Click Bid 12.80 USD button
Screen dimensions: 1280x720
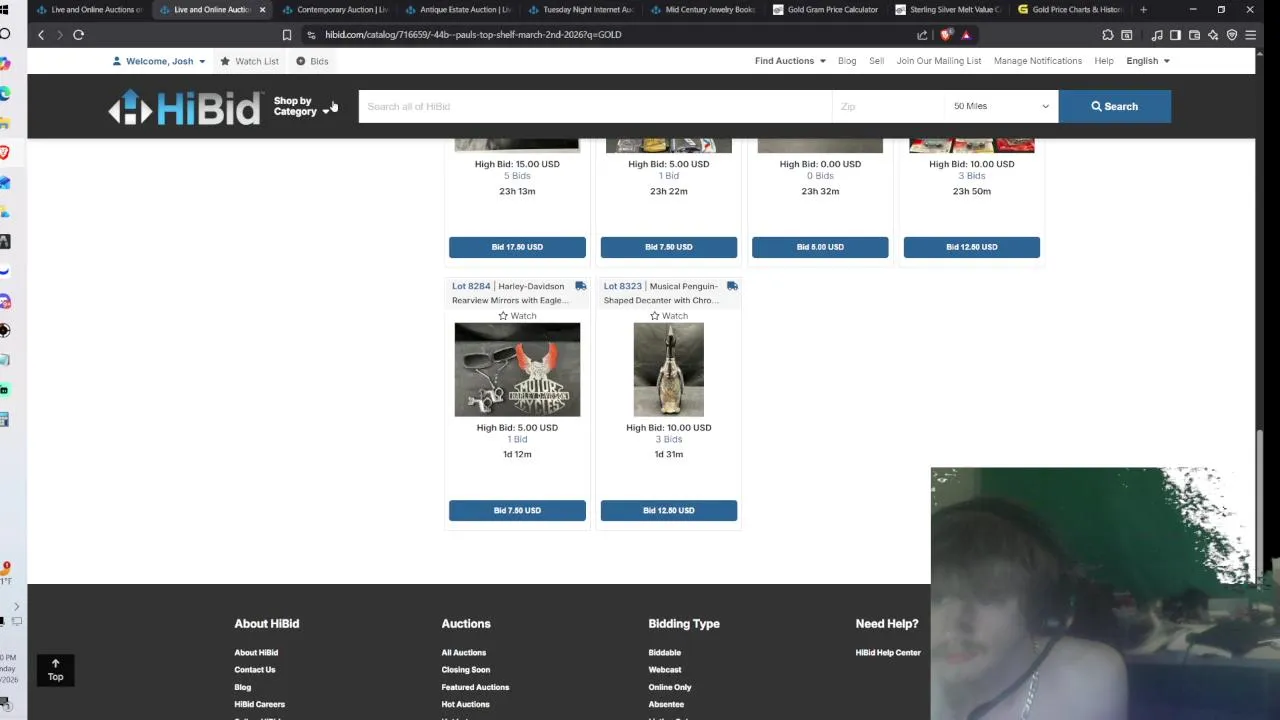point(668,510)
